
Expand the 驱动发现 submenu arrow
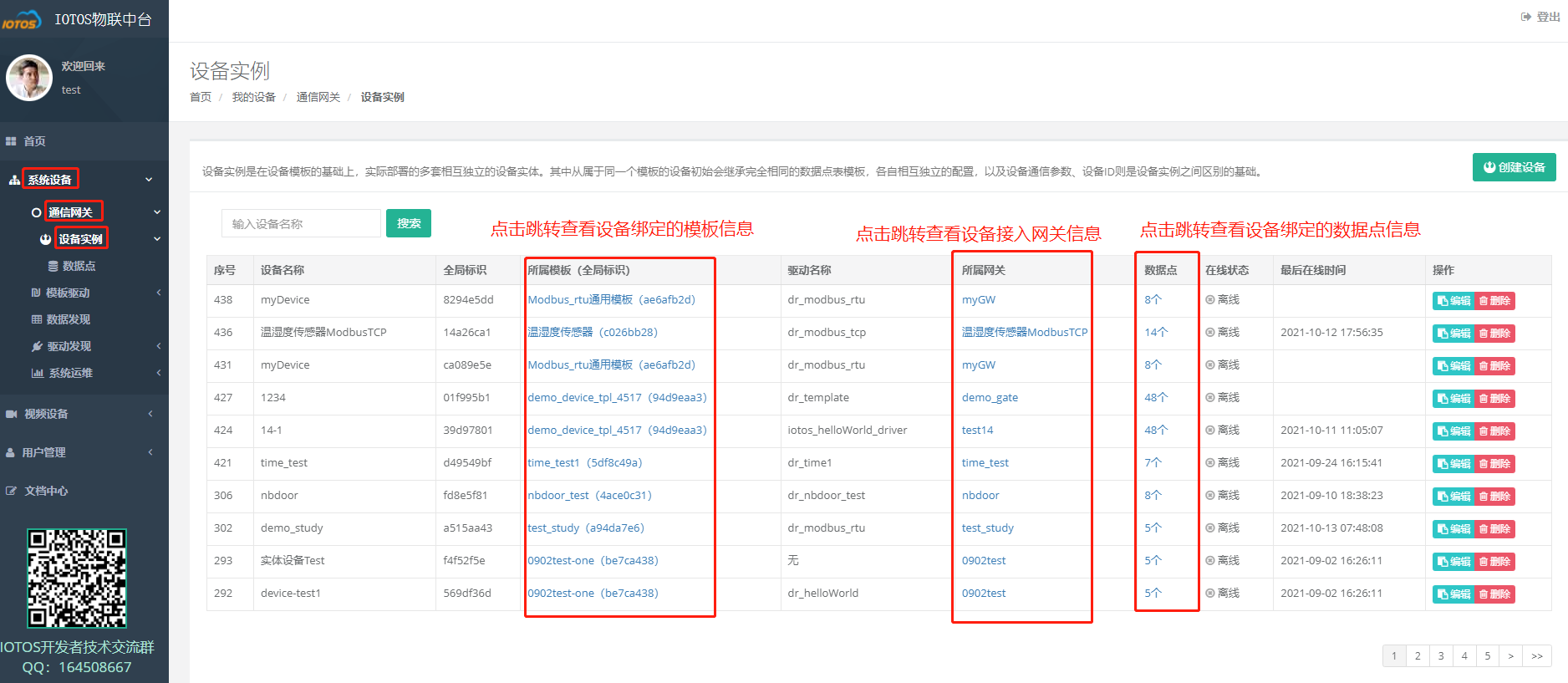[x=159, y=346]
